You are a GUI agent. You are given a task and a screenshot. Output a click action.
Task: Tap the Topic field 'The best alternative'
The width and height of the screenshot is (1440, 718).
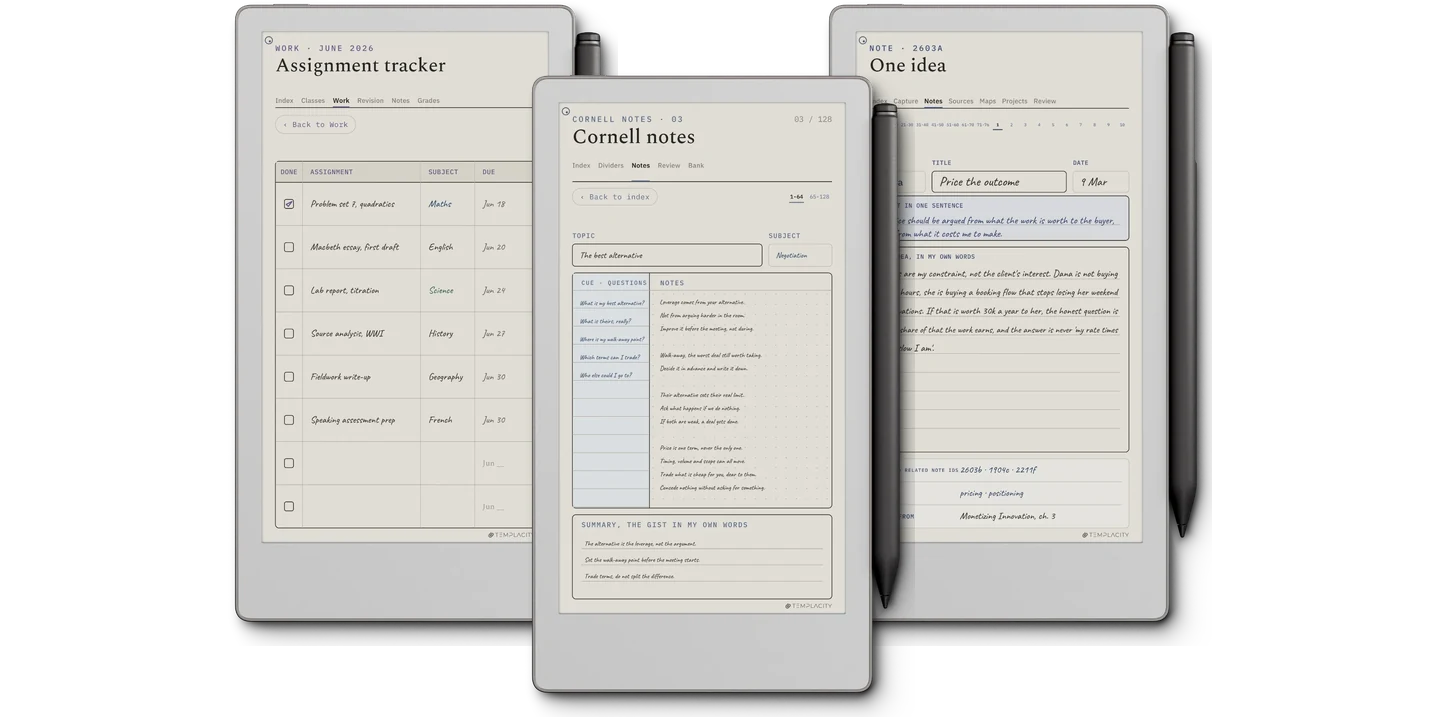(x=667, y=255)
